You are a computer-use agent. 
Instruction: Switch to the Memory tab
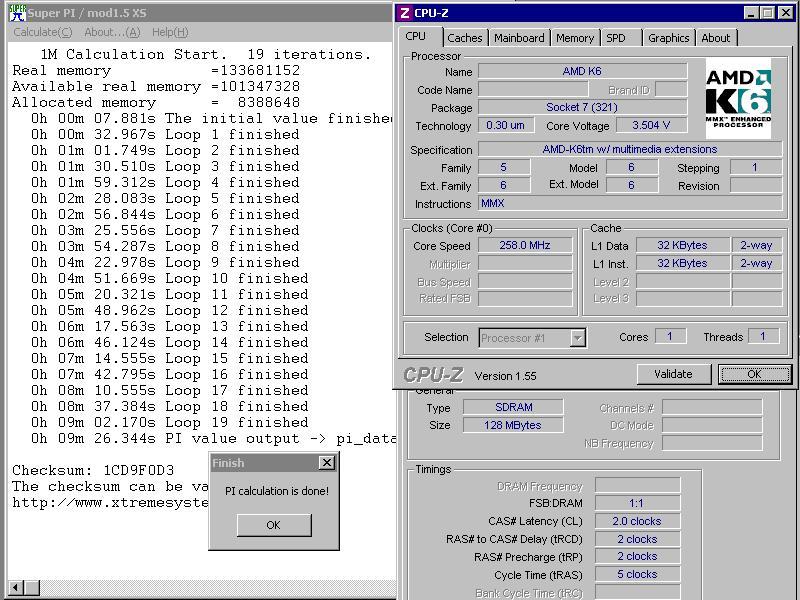tap(575, 38)
